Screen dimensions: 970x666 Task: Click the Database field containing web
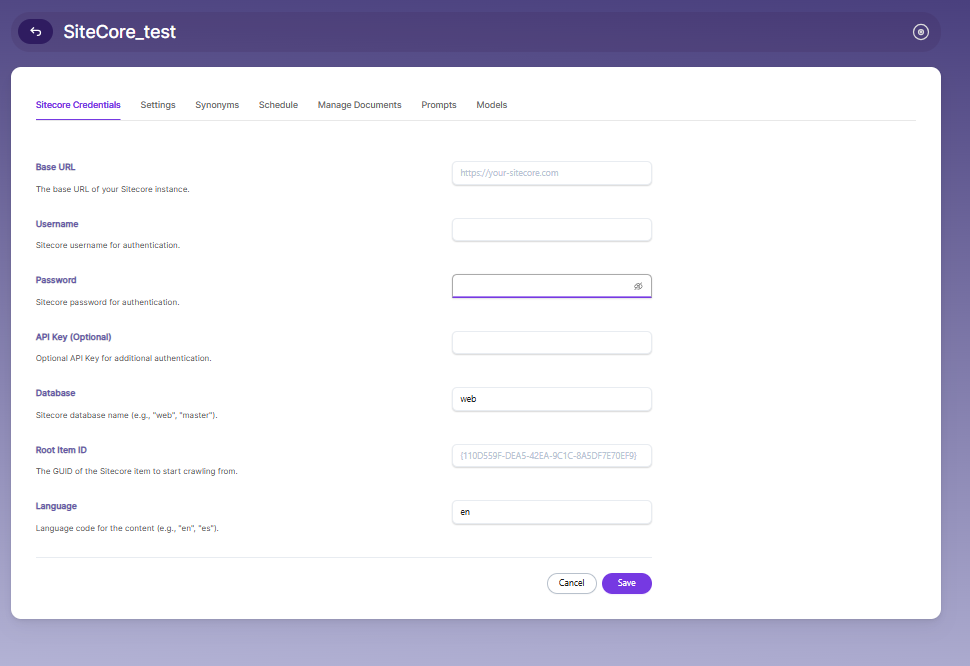point(552,399)
